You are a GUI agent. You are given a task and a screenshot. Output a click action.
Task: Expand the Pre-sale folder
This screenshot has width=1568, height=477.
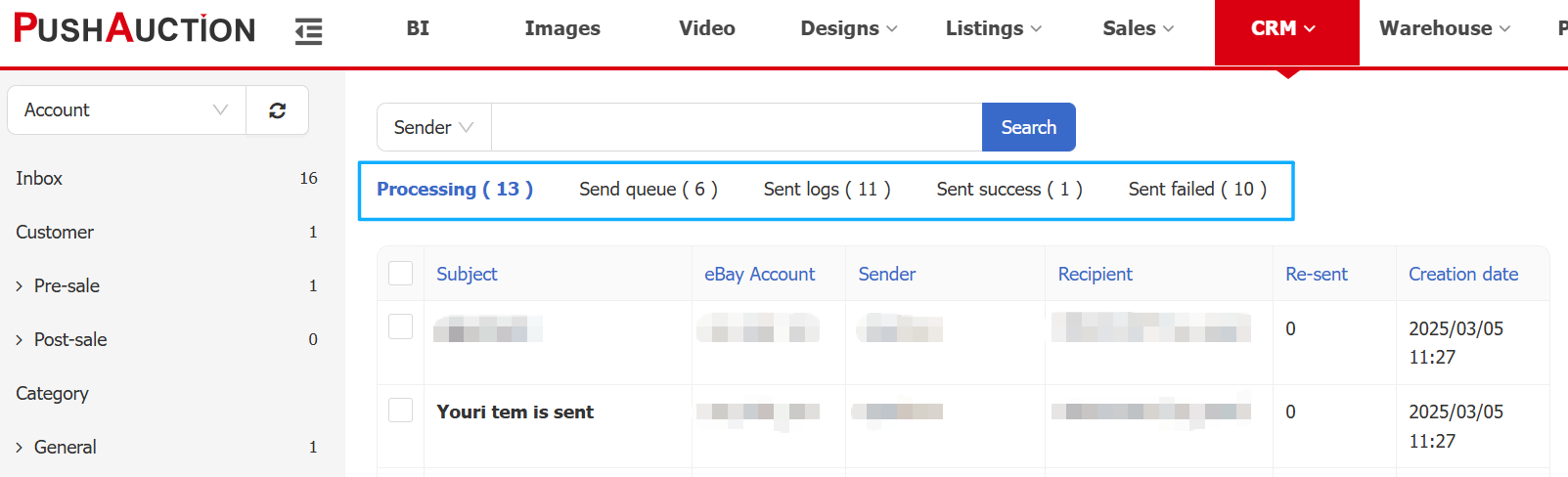pyautogui.click(x=20, y=286)
